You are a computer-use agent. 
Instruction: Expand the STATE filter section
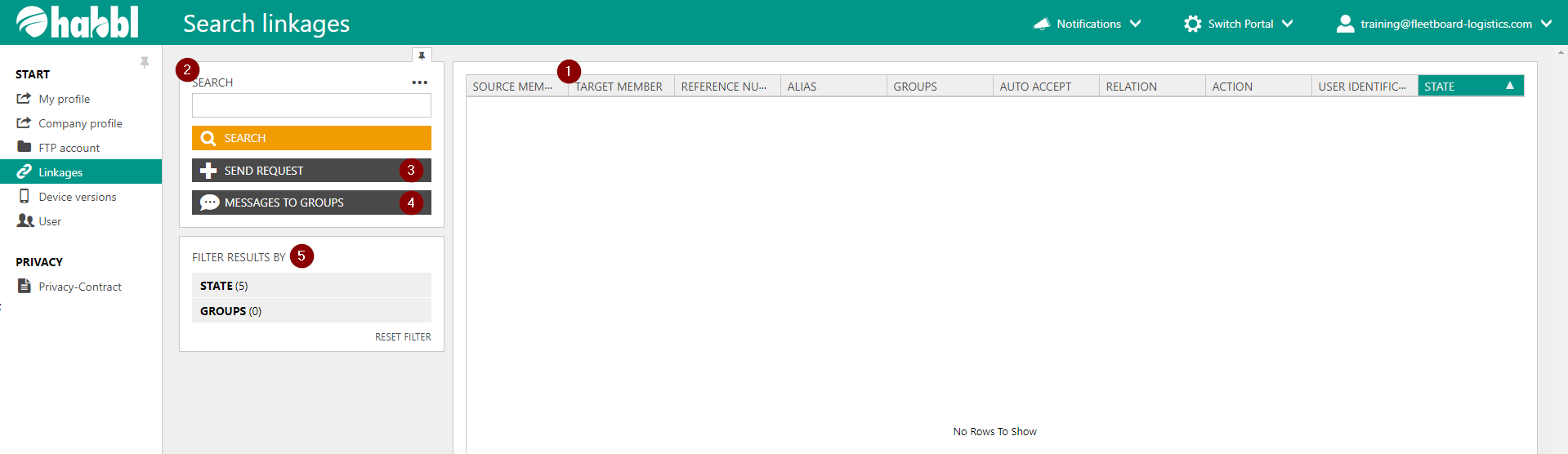pyautogui.click(x=311, y=286)
